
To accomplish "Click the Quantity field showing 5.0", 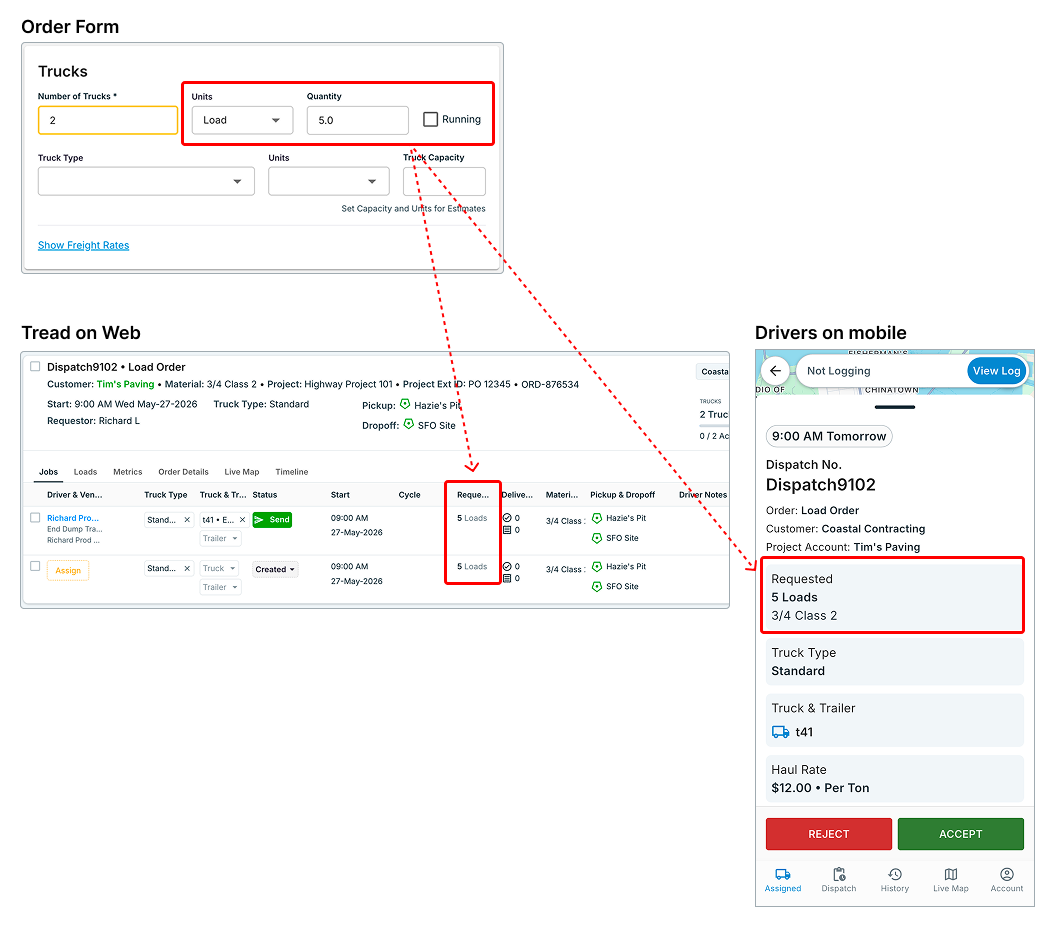I will (358, 120).
